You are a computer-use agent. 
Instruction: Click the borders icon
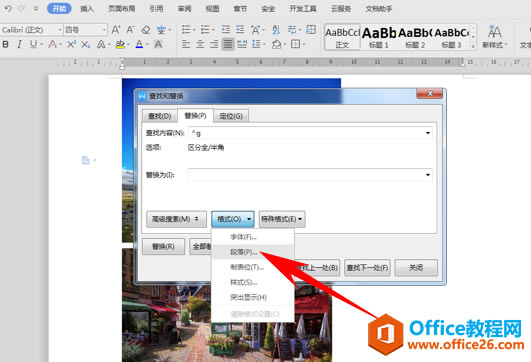click(x=296, y=44)
